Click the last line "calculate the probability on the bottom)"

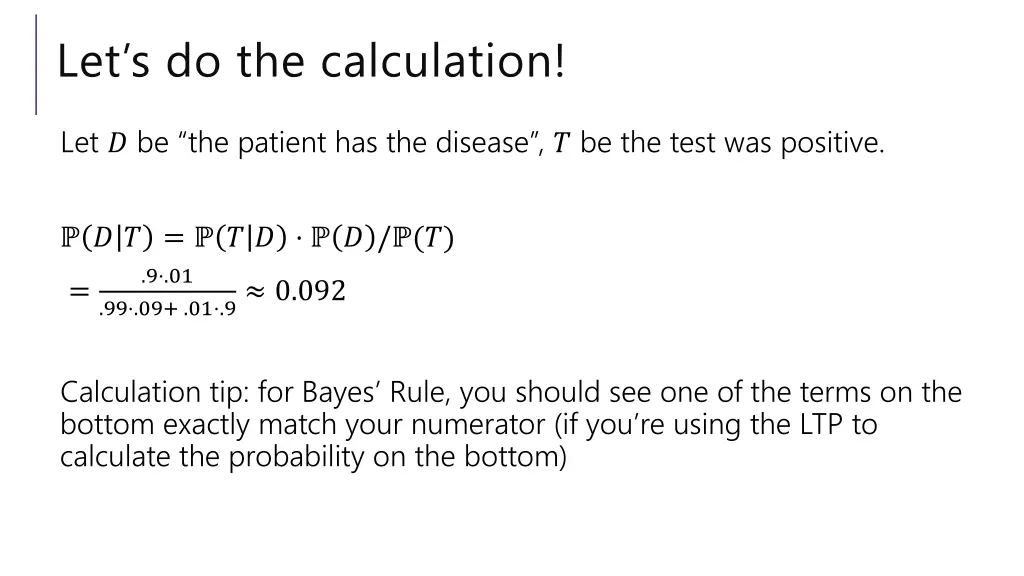pos(313,458)
